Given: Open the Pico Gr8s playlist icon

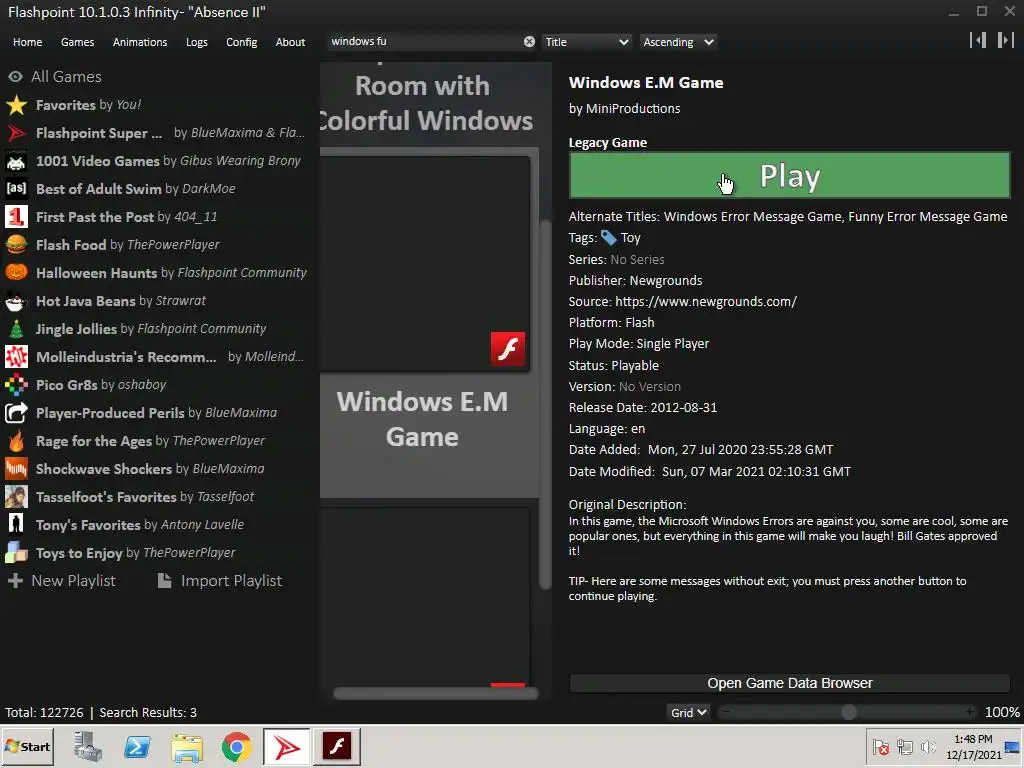Looking at the screenshot, I should 16,385.
